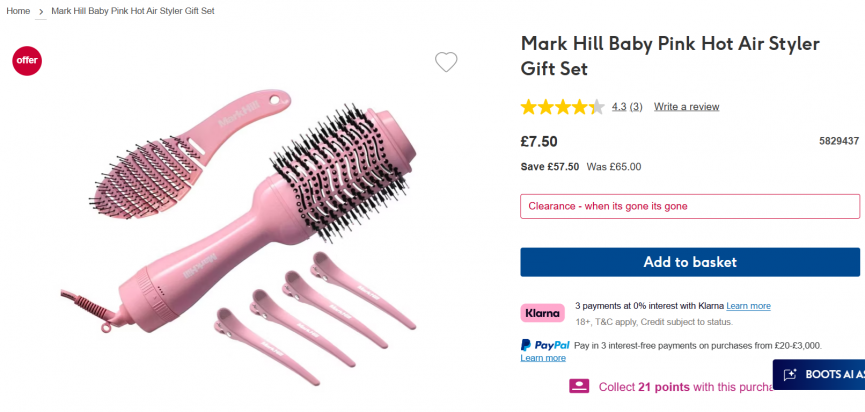865x412 pixels.
Task: Click the Clearance notice box
Action: click(690, 206)
